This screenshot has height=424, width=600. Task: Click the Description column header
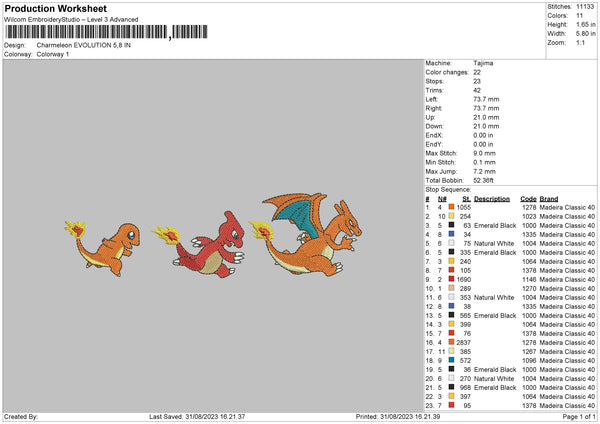click(492, 198)
